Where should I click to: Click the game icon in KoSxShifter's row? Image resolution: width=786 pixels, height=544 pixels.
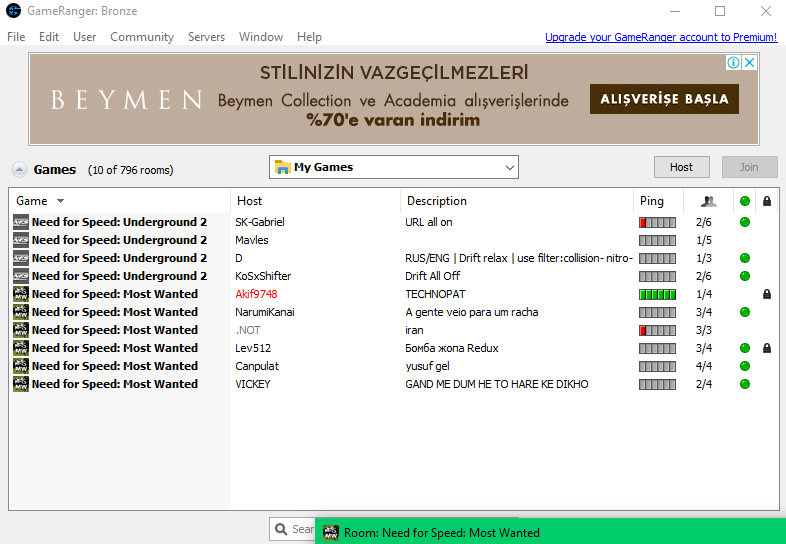[x=21, y=276]
